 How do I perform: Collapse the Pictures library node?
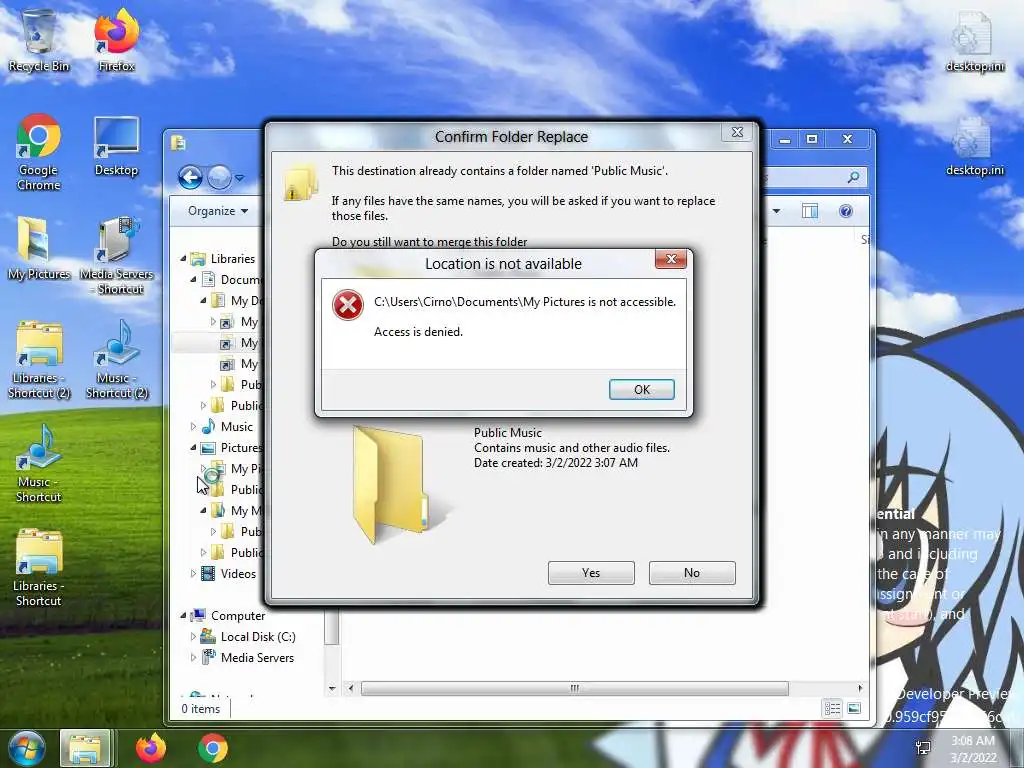click(193, 447)
